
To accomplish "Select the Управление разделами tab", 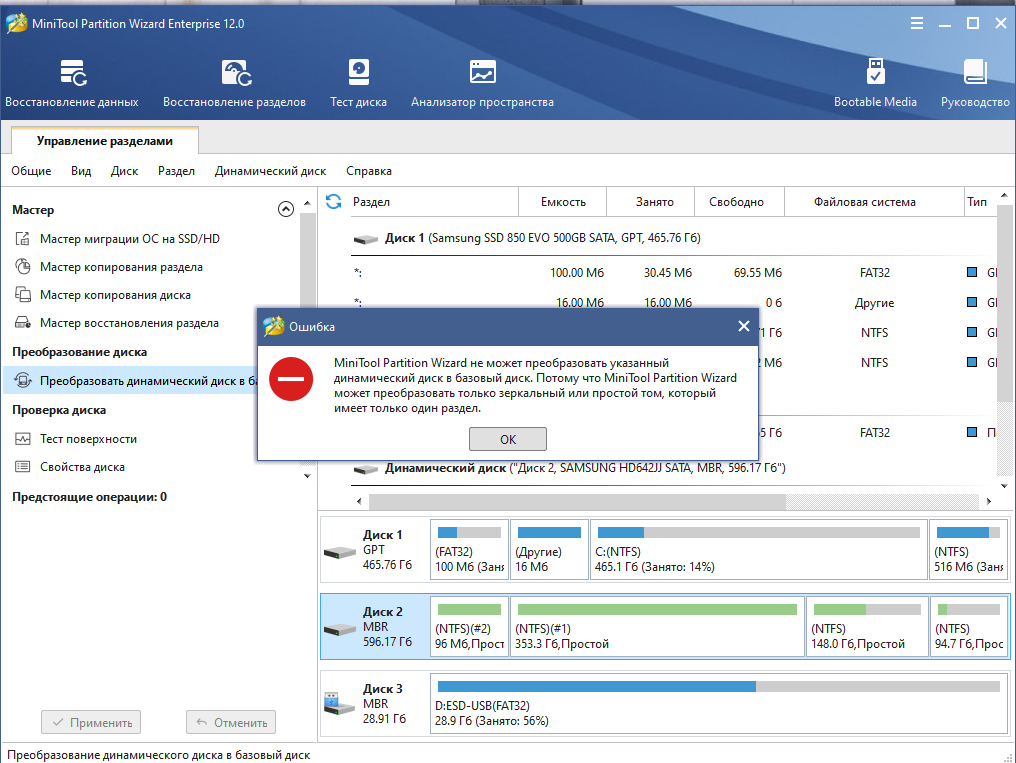I will 105,141.
